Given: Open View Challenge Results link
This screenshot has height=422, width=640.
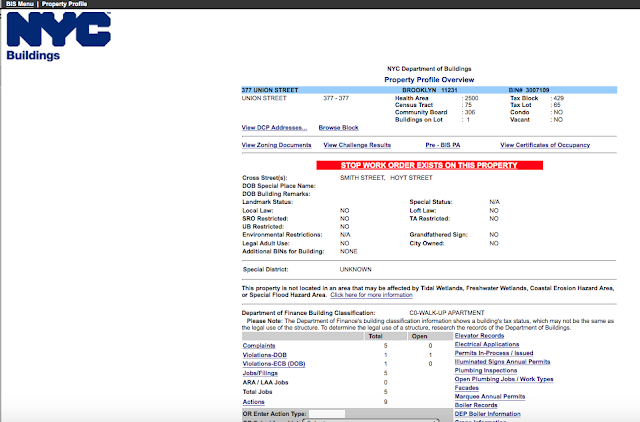Looking at the screenshot, I should 357,145.
